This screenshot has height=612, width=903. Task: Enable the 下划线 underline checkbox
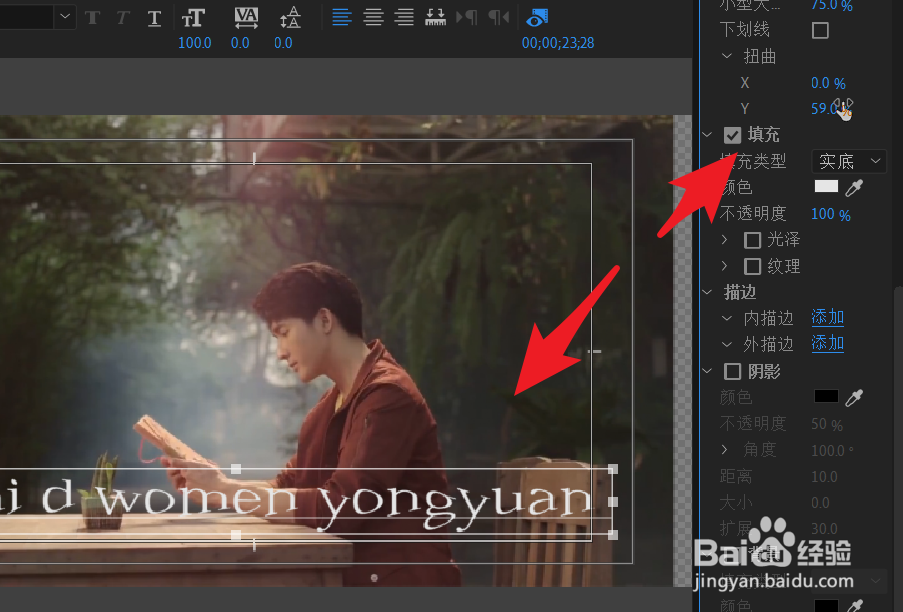pos(820,30)
